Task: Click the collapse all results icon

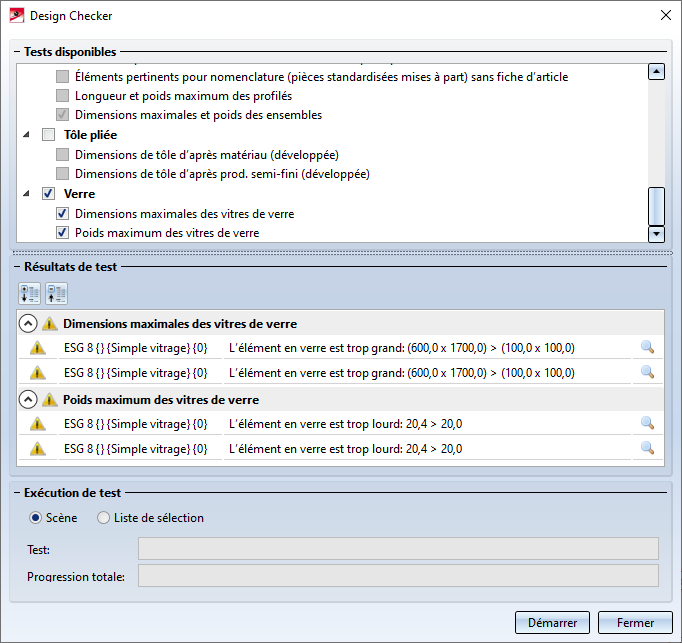Action: [x=57, y=293]
